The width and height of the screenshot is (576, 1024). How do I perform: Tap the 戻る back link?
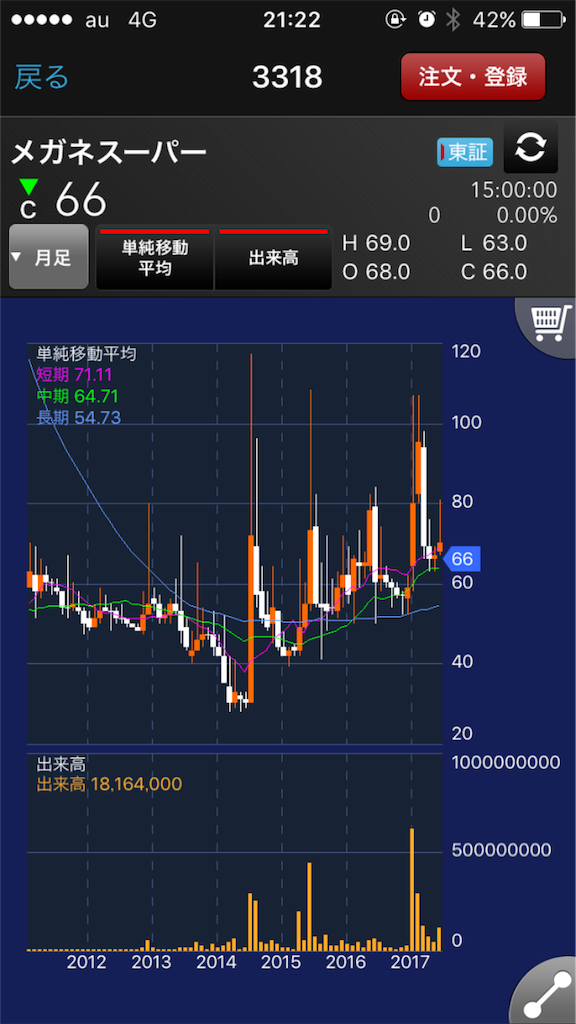42,77
